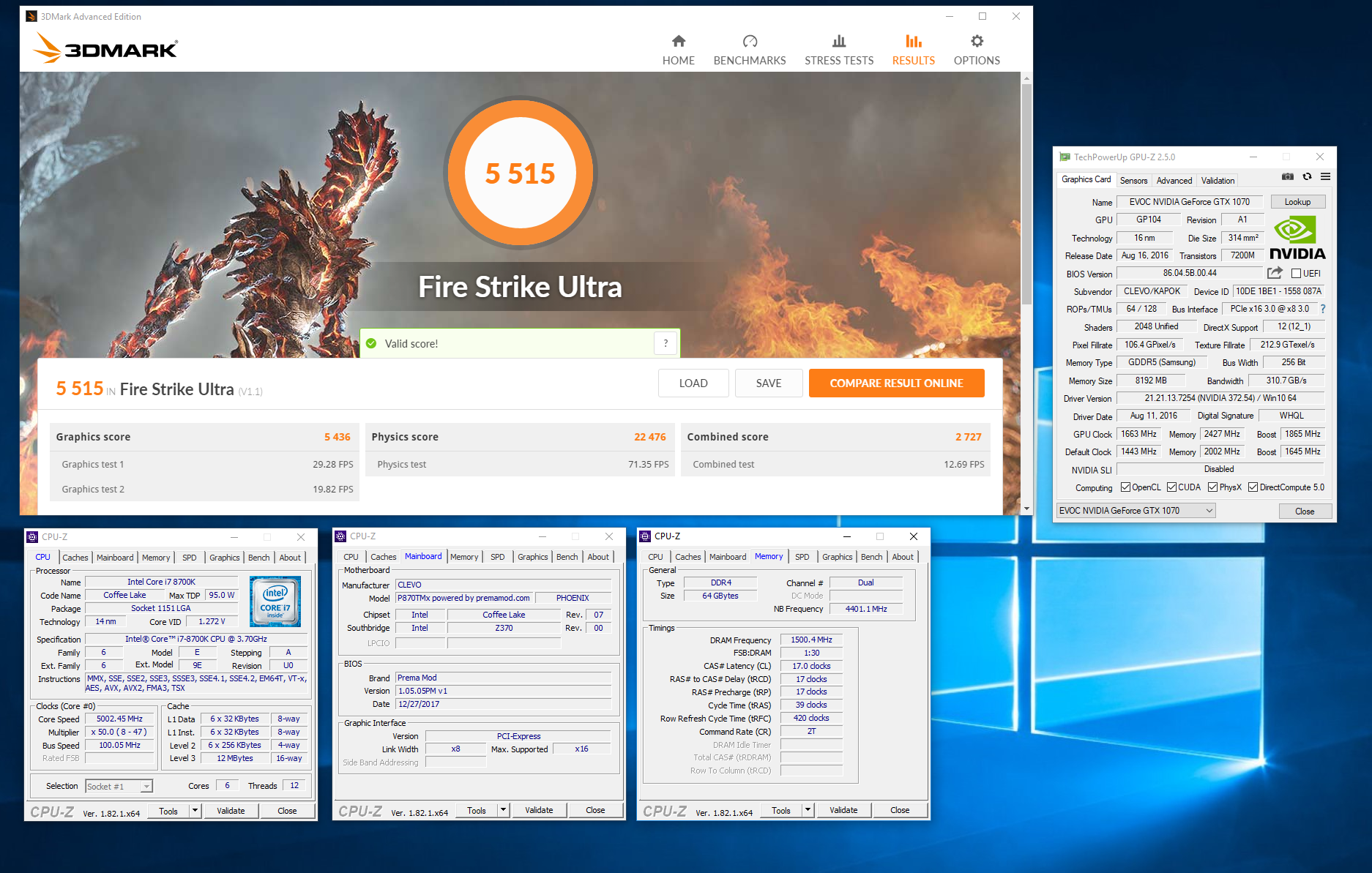Viewport: 1372px width, 873px height.
Task: Click the Bus Interface question mark in GPU-Z
Action: pyautogui.click(x=1323, y=309)
